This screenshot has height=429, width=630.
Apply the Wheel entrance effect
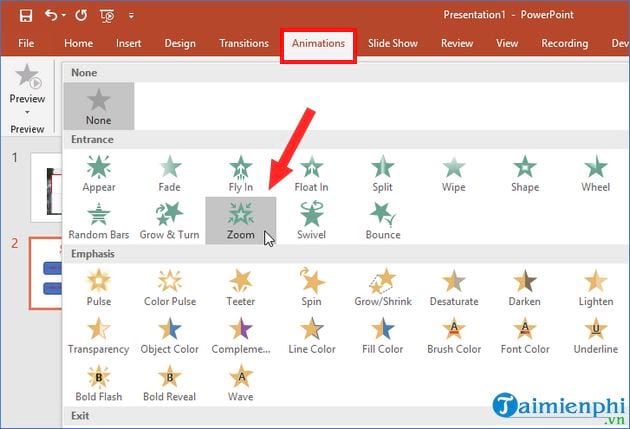(x=595, y=173)
